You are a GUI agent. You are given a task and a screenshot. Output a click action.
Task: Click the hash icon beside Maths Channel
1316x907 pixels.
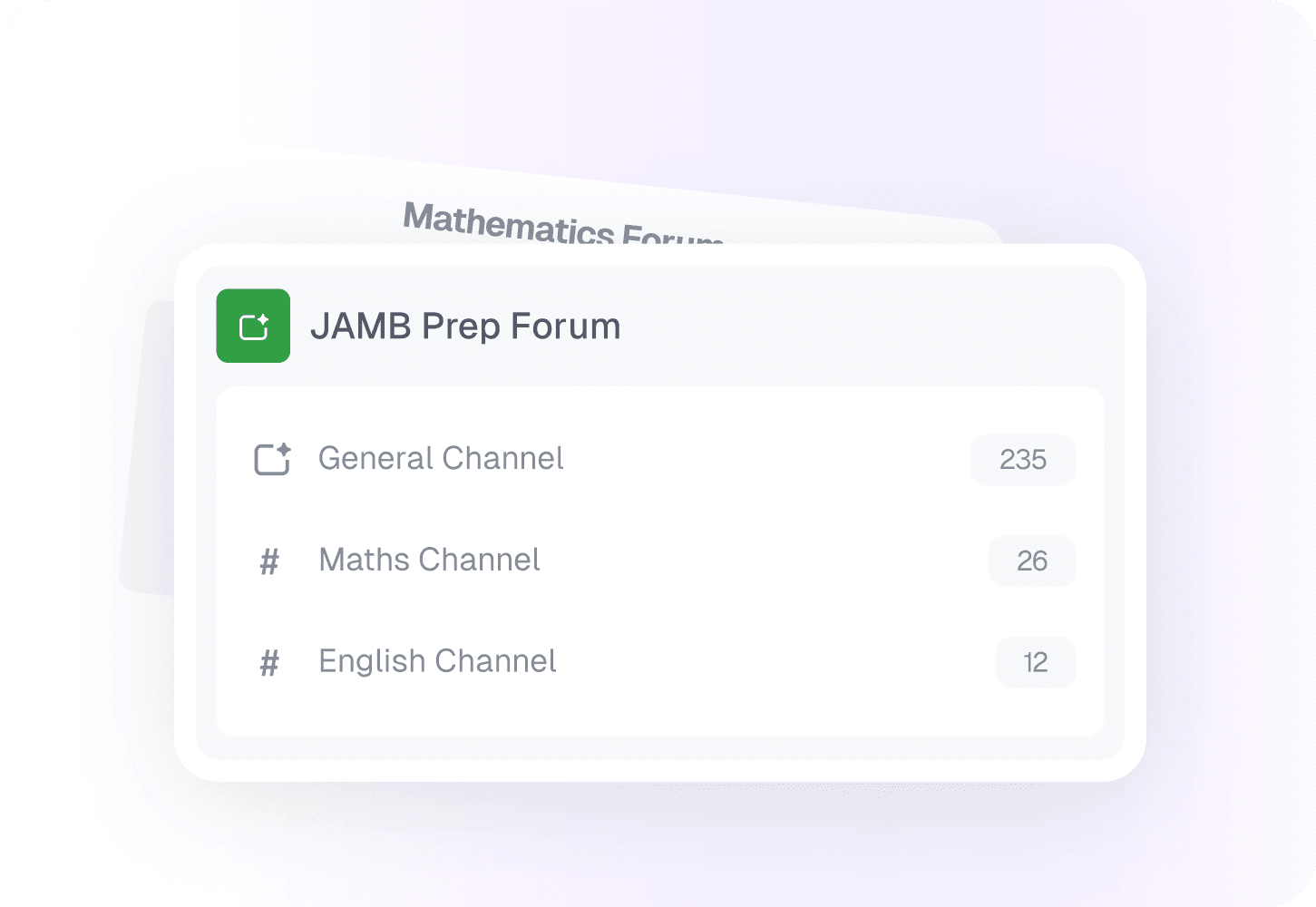269,562
